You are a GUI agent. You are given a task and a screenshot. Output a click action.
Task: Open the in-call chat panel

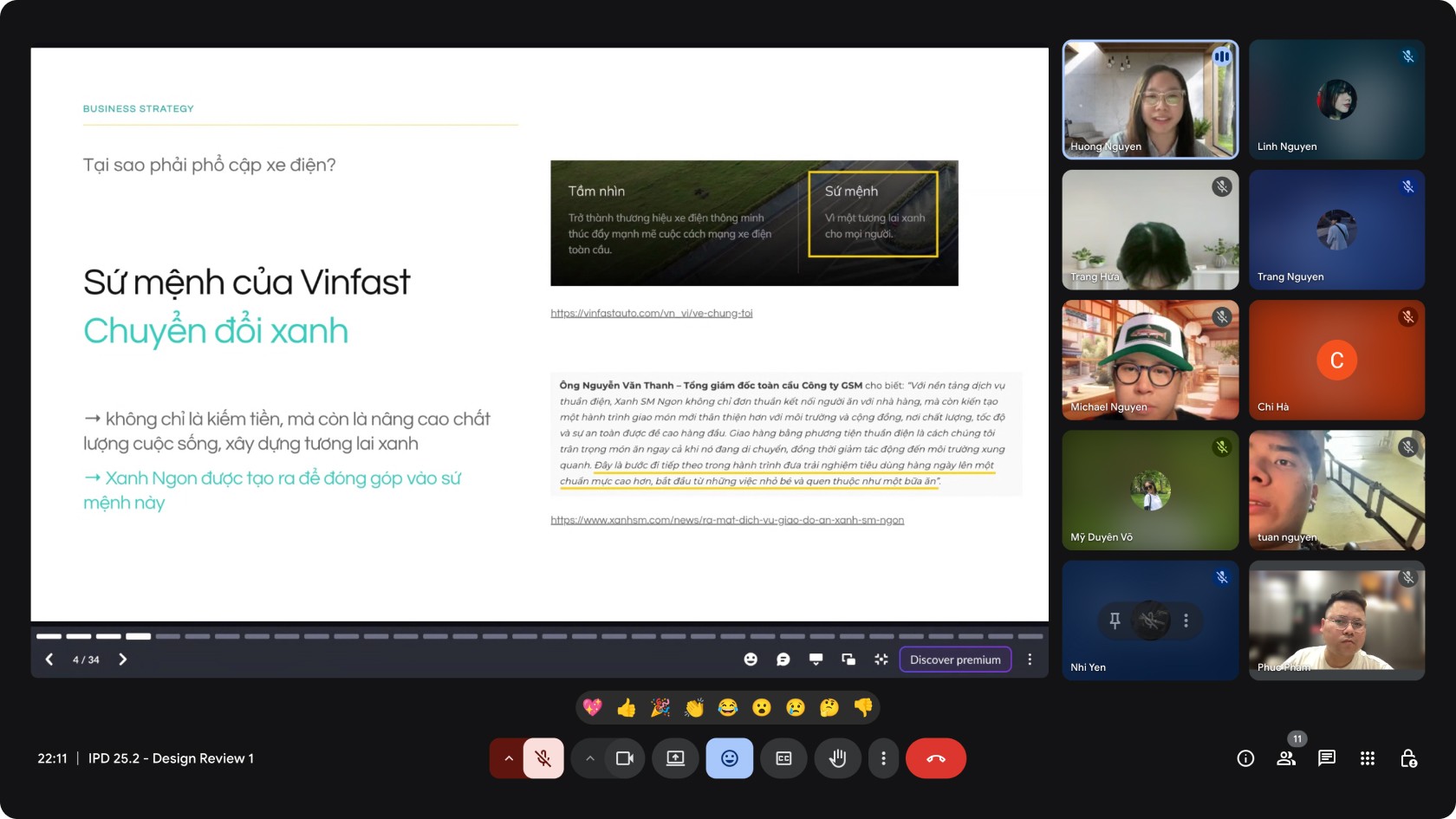pyautogui.click(x=1327, y=758)
